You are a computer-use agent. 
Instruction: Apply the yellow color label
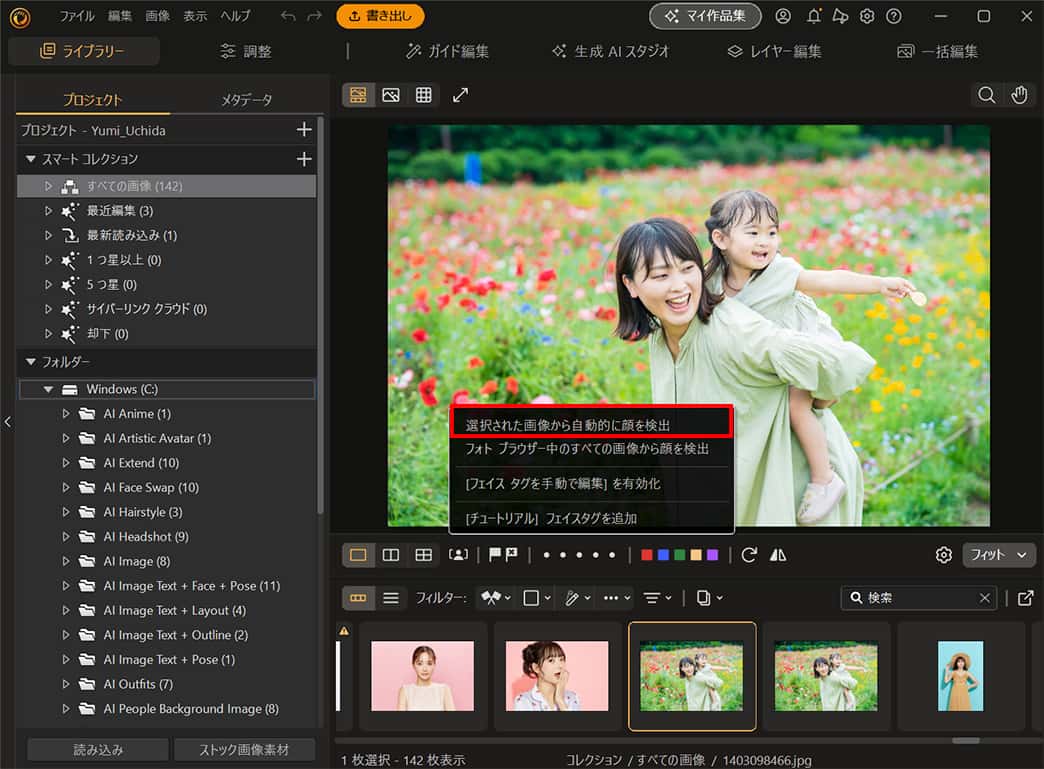point(696,555)
